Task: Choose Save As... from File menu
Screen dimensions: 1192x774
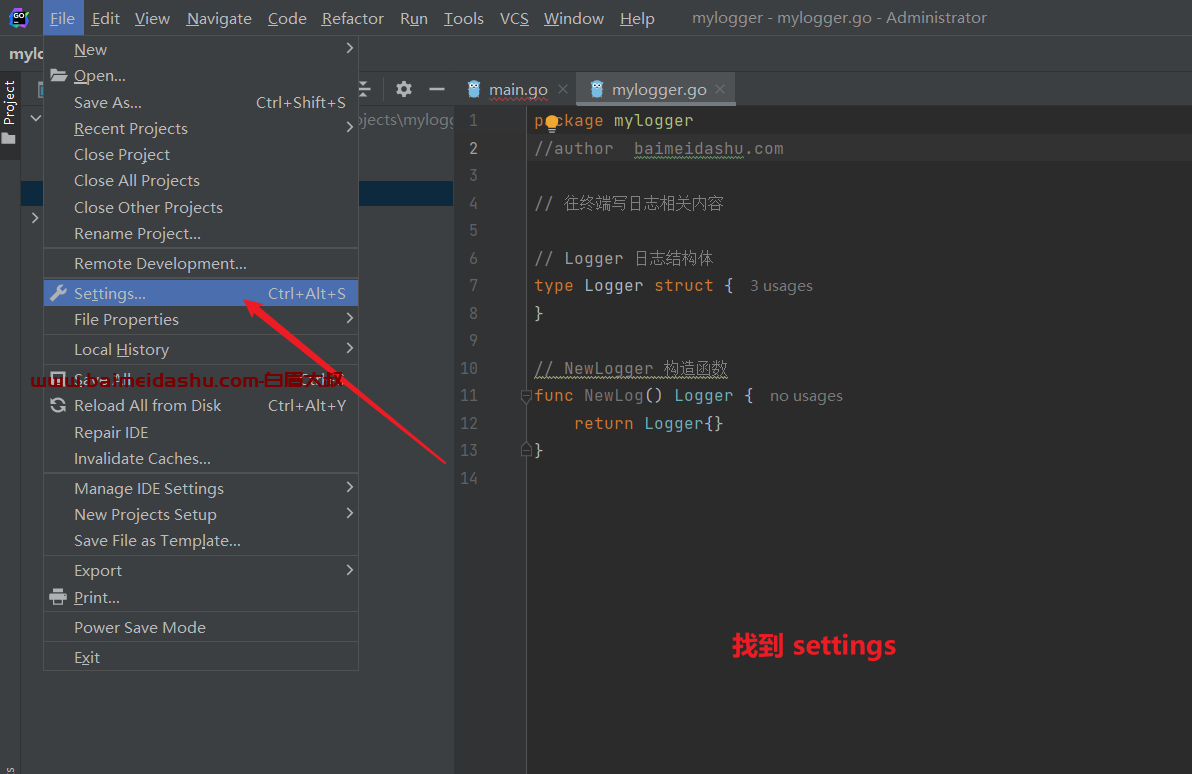Action: tap(201, 103)
